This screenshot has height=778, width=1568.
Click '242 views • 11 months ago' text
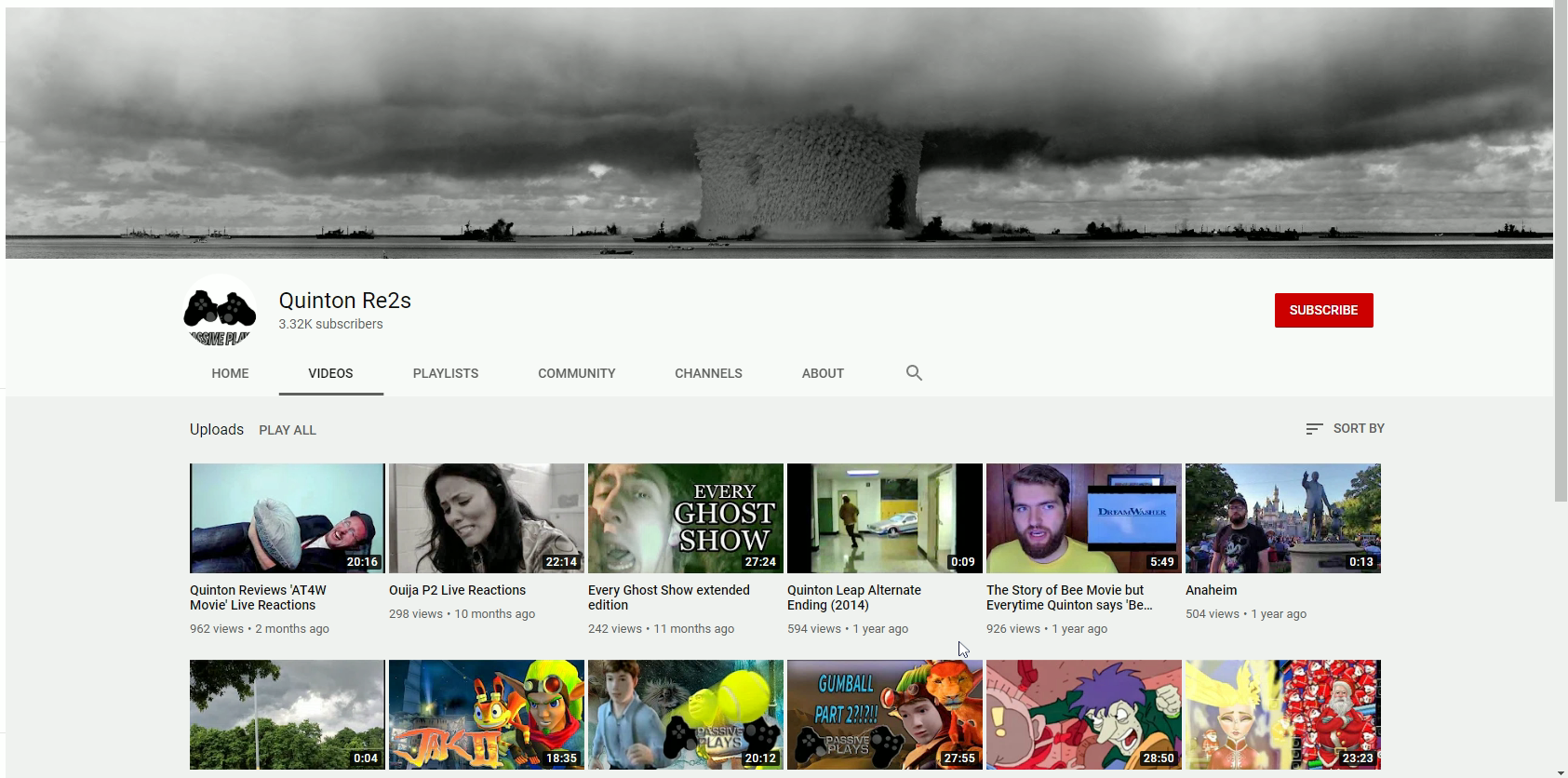tap(662, 629)
